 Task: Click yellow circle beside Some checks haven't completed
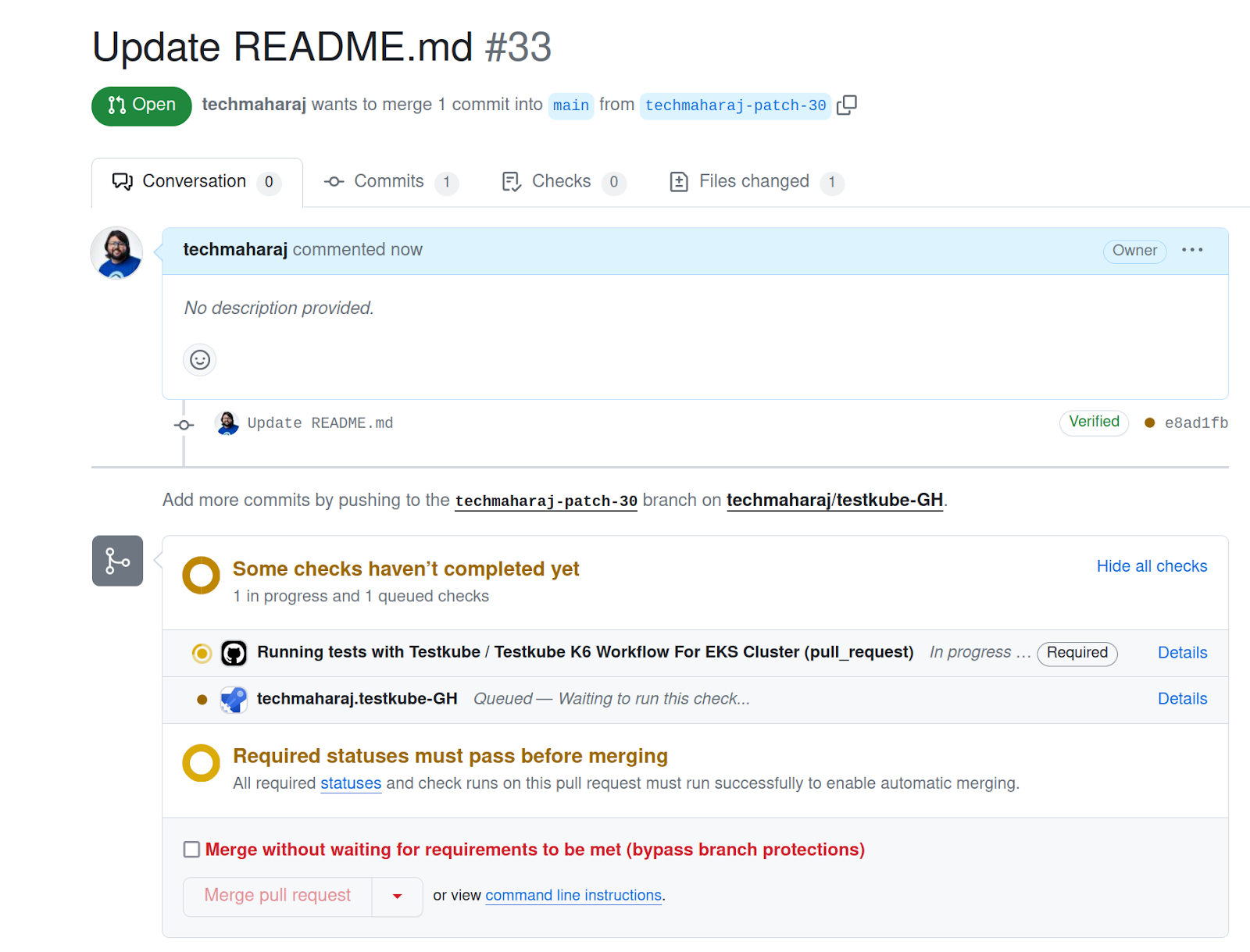pyautogui.click(x=202, y=576)
